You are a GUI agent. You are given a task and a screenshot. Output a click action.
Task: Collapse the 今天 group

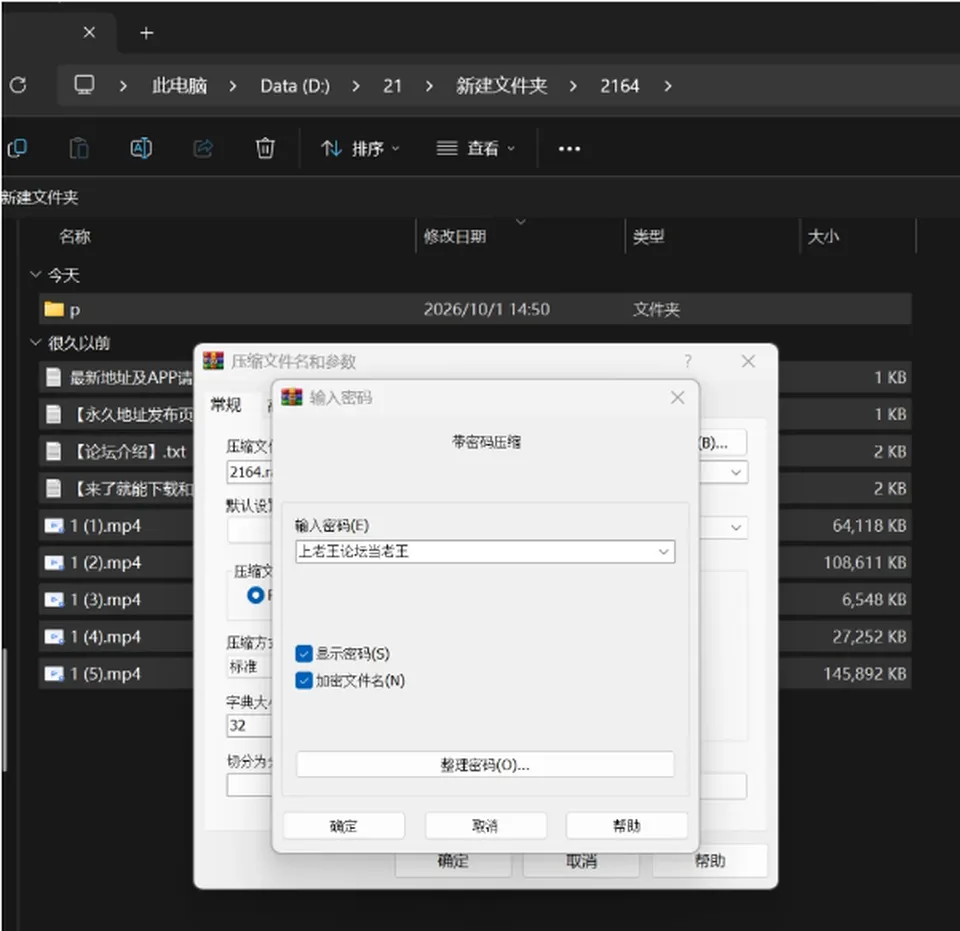pyautogui.click(x=36, y=274)
